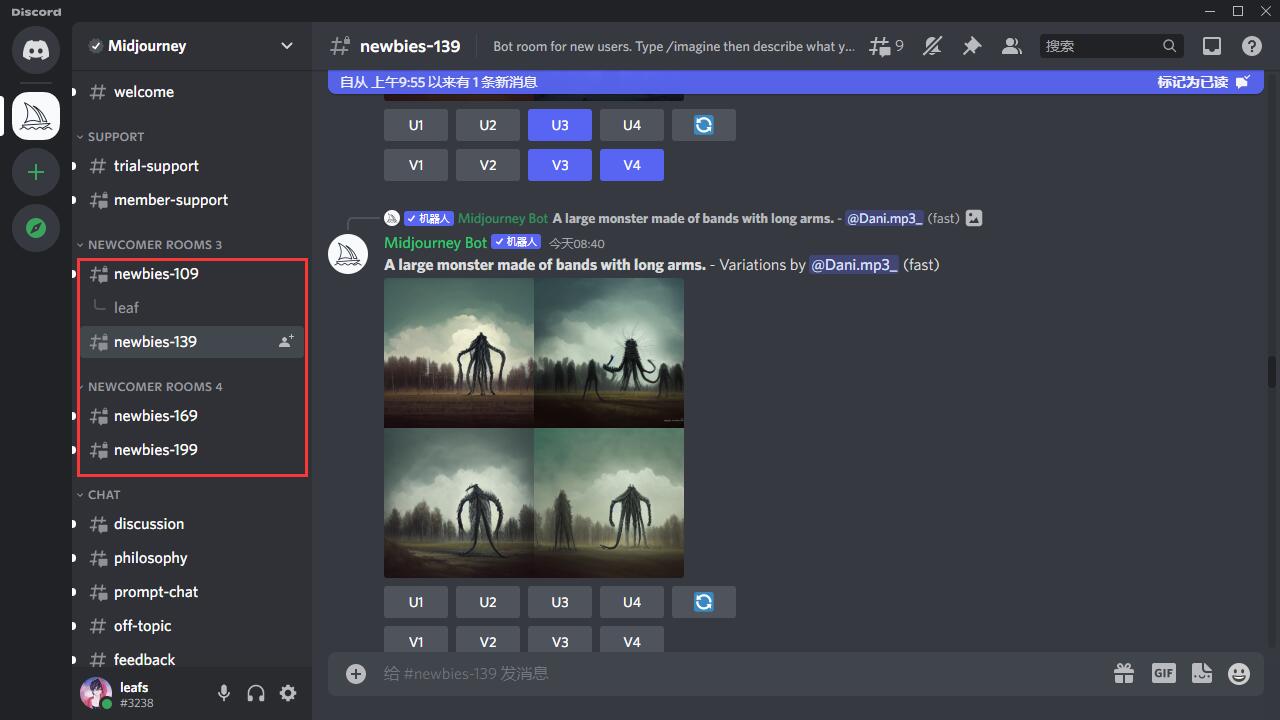Open Explore Discoverable Servers compass icon
This screenshot has height=720, width=1280.
coord(36,228)
